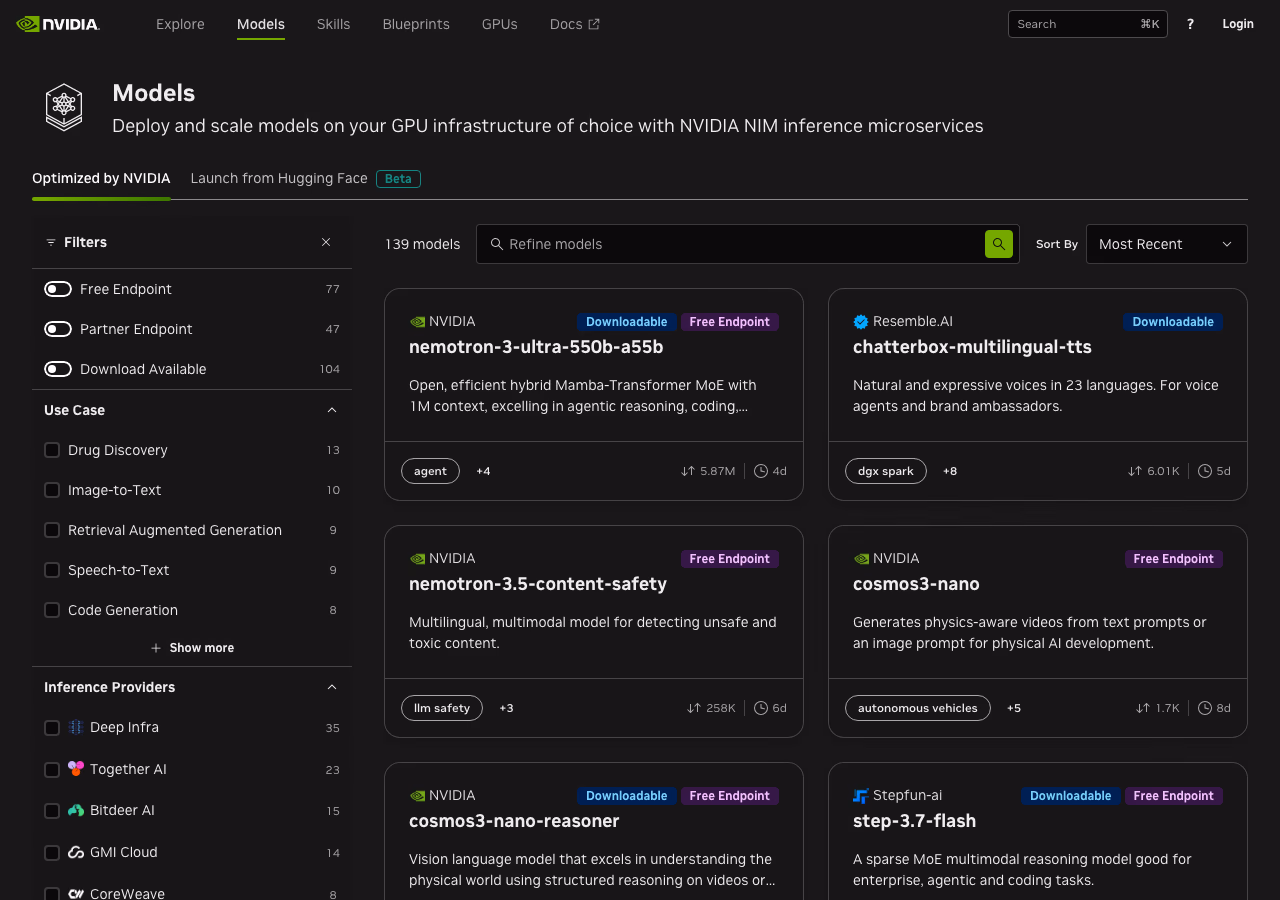
Task: Open the Most Recent sort dropdown
Action: tap(1167, 244)
